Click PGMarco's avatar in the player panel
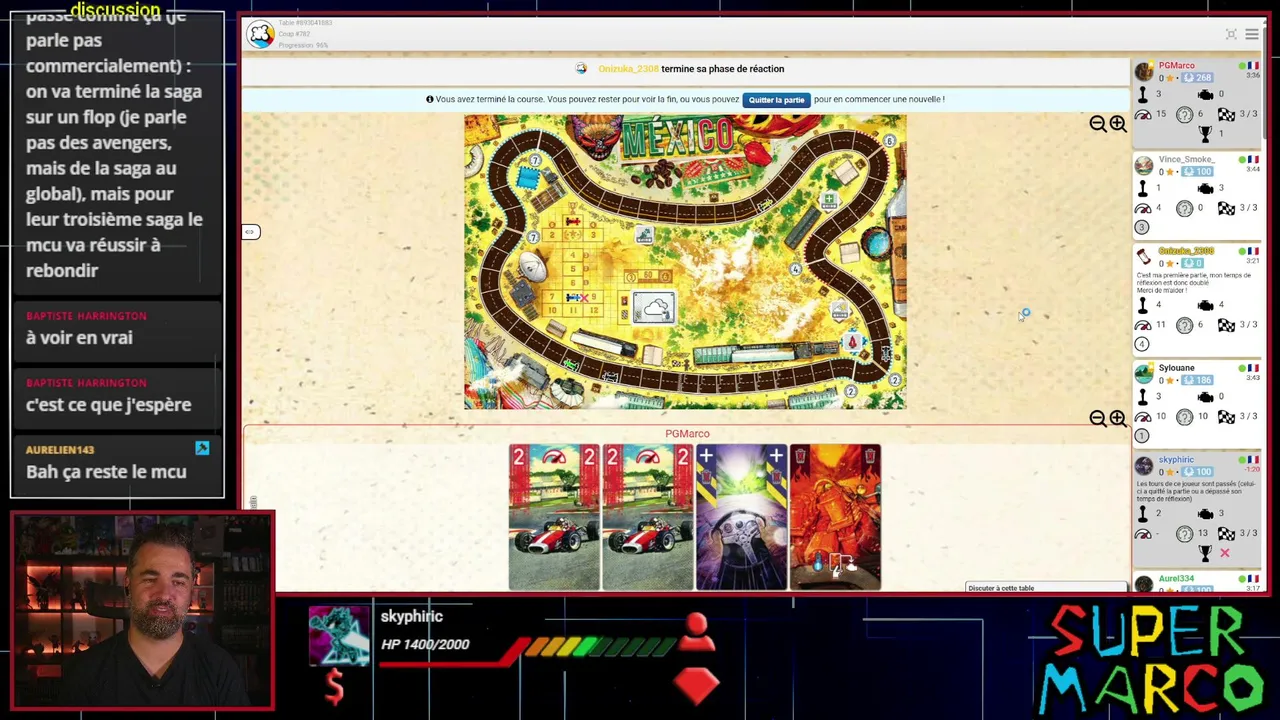 coord(1144,72)
